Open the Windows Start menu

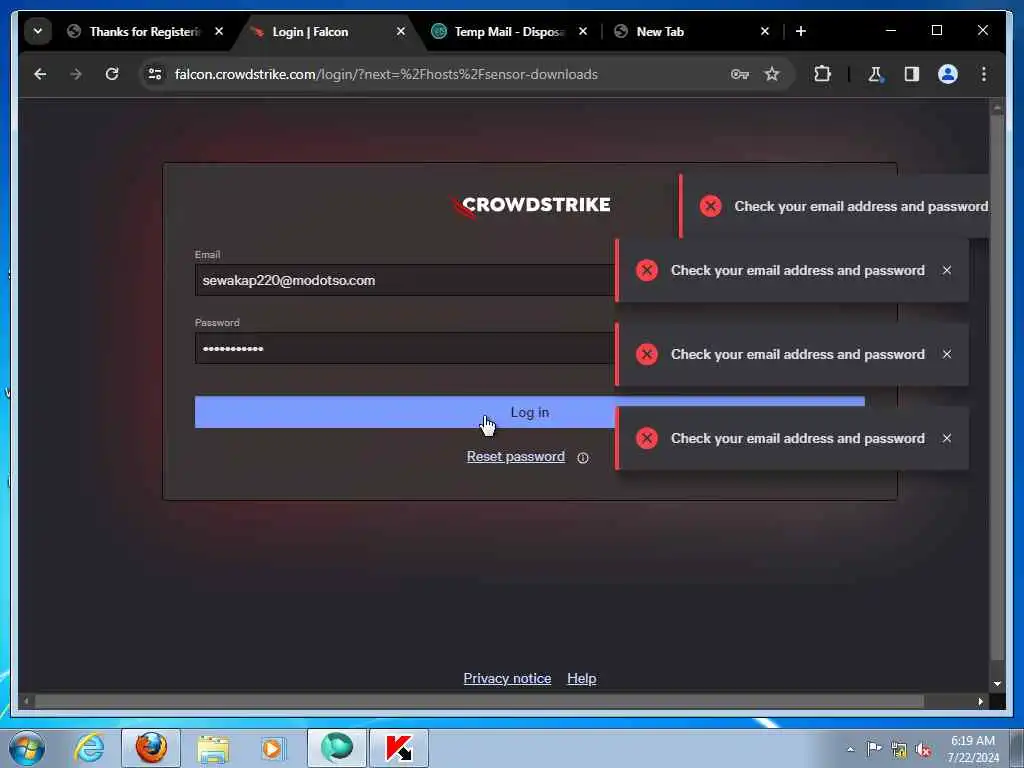pos(27,748)
